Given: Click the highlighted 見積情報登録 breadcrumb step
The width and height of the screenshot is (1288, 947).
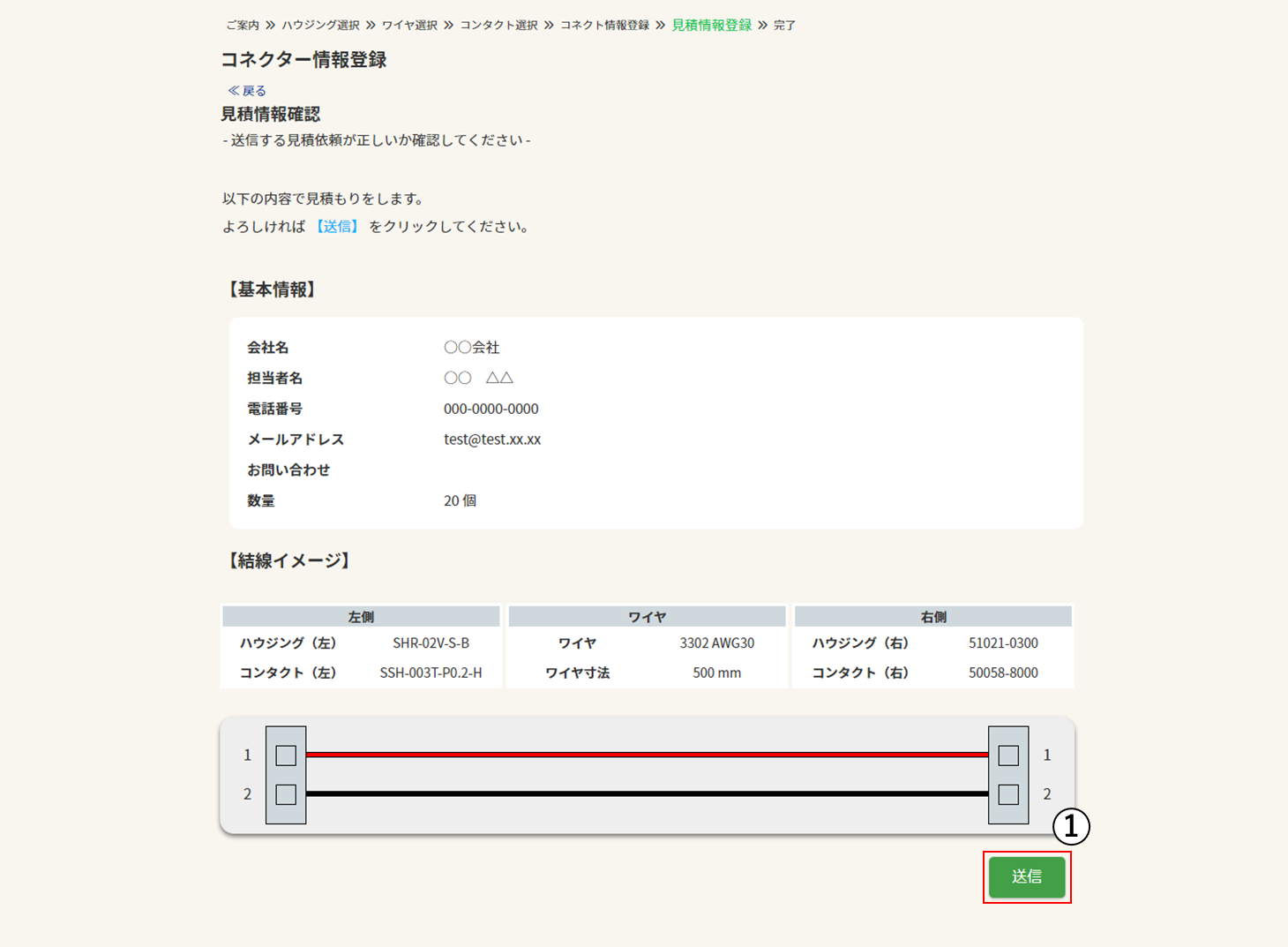Looking at the screenshot, I should pyautogui.click(x=711, y=26).
